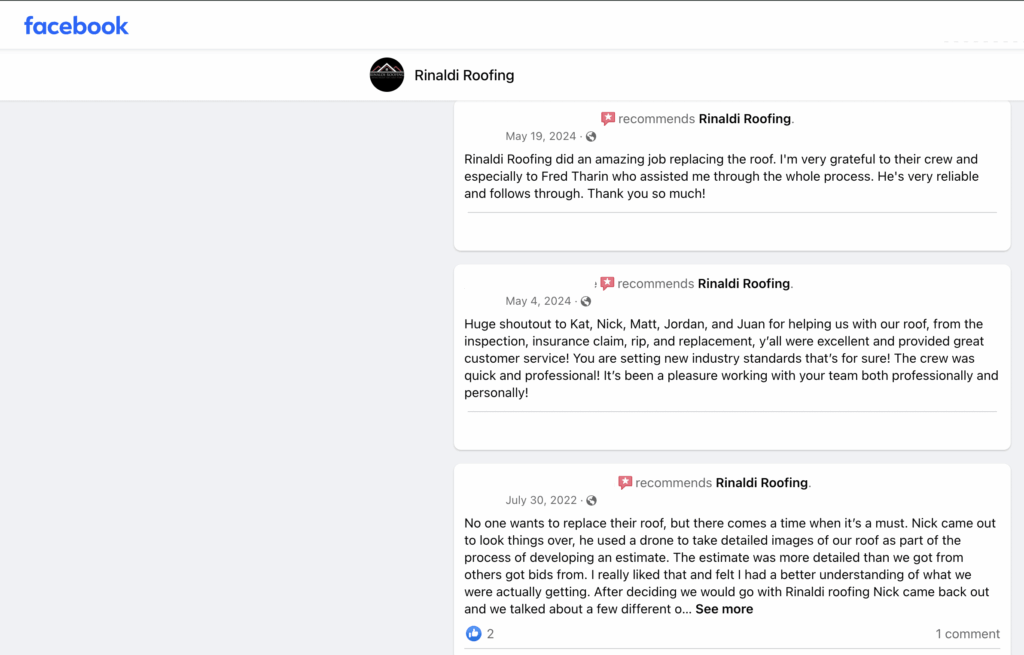Open the Rinaldi Roofing profile picture

click(386, 75)
